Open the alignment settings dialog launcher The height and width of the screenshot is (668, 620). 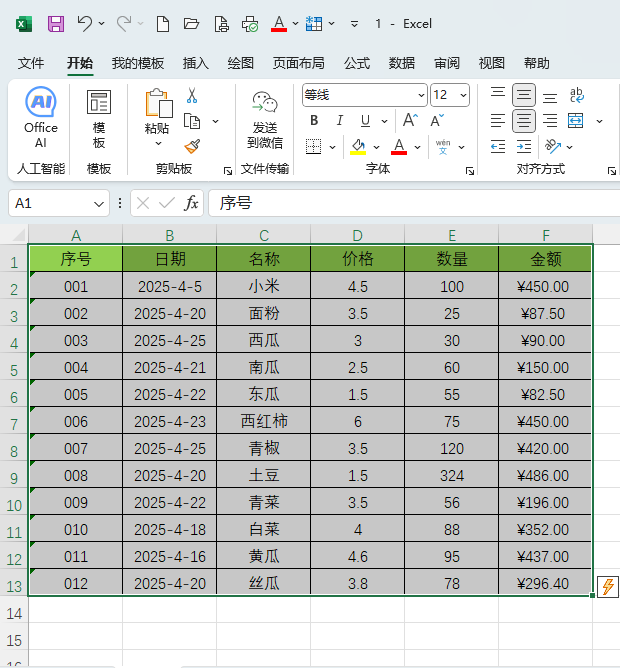pos(612,171)
